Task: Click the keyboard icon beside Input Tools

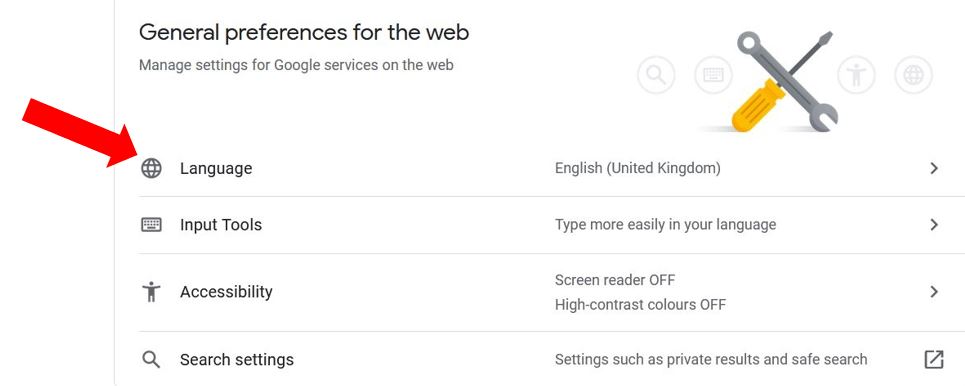Action: click(151, 225)
